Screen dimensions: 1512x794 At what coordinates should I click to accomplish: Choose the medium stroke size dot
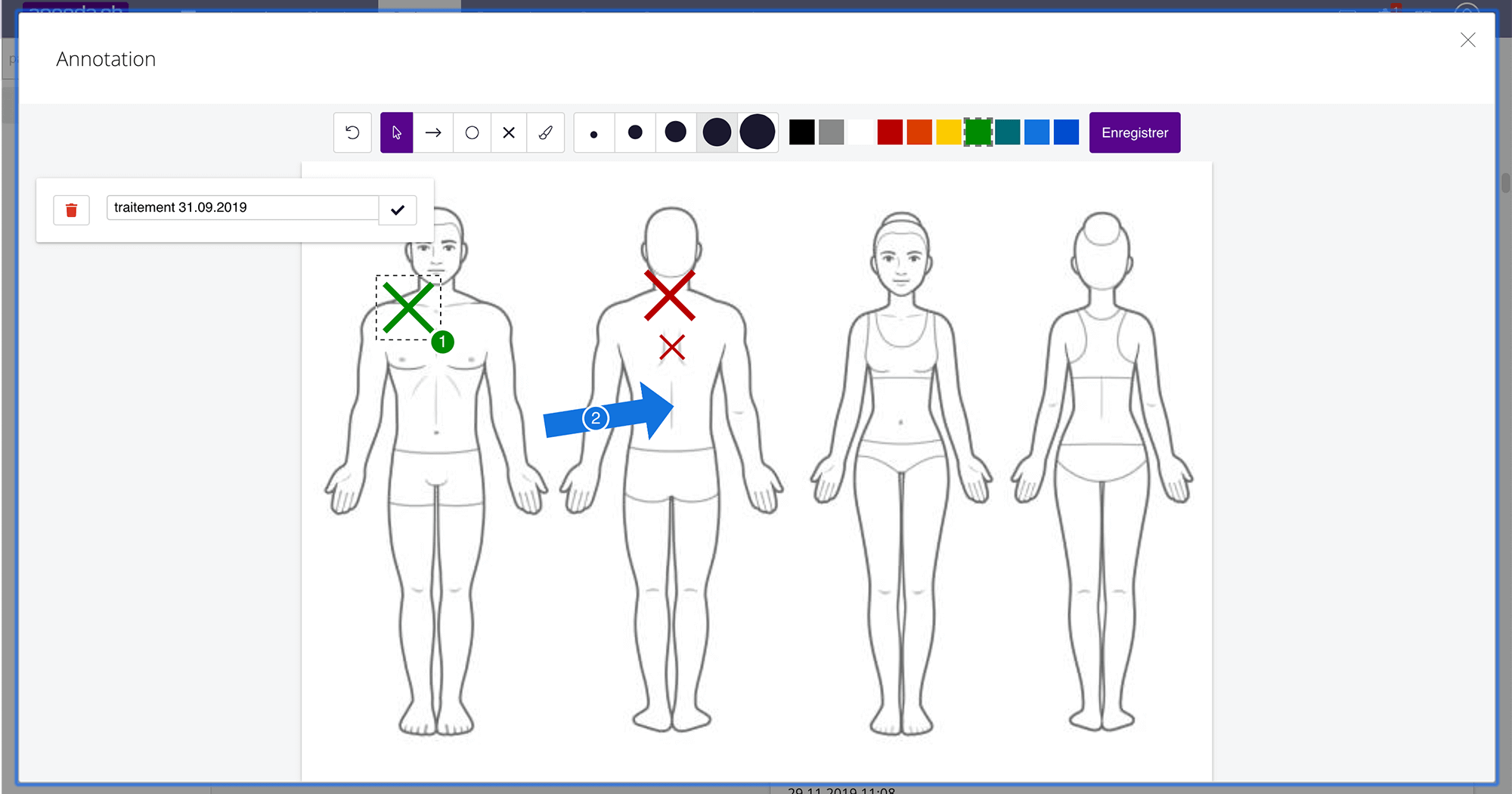[675, 132]
